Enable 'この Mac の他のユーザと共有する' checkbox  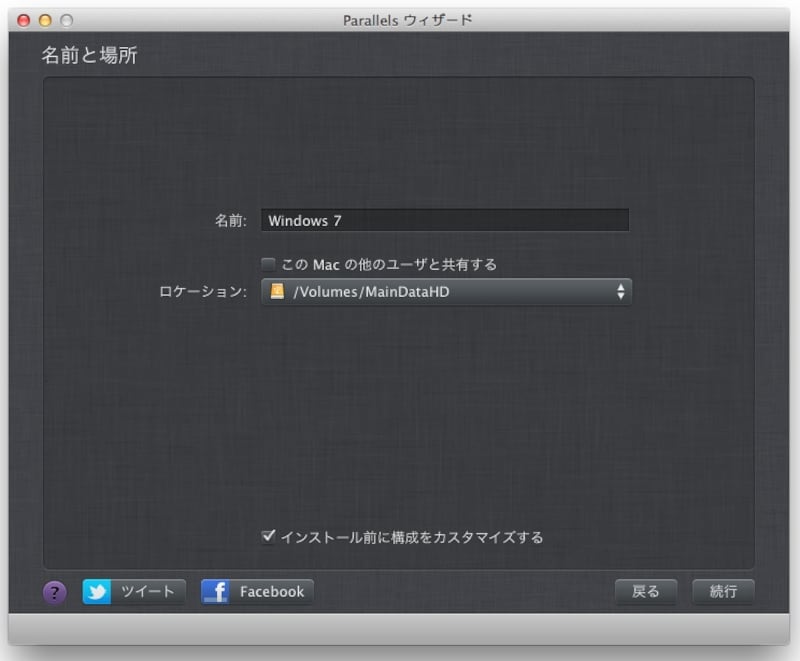click(x=268, y=264)
